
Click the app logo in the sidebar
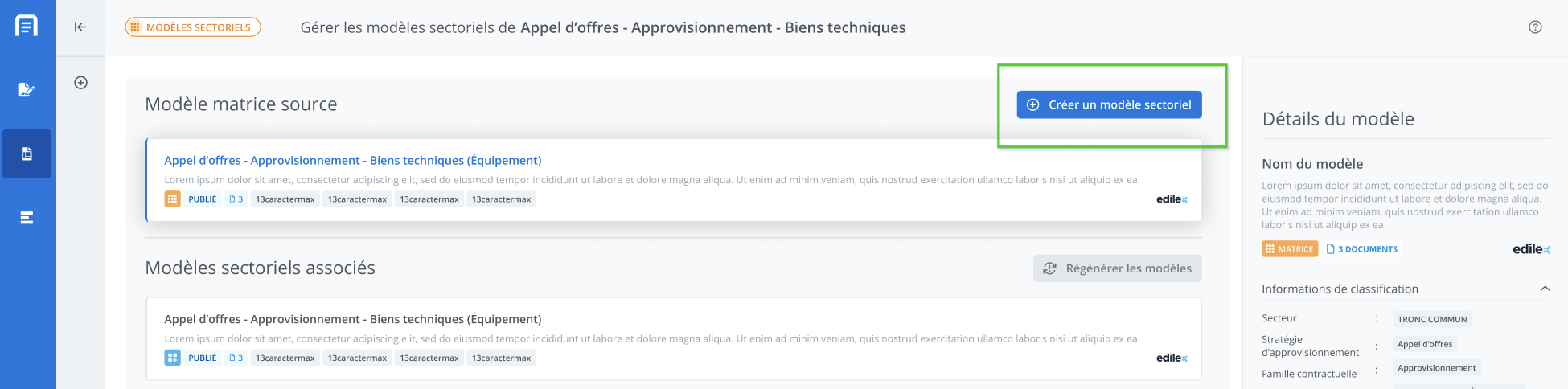coord(27,26)
